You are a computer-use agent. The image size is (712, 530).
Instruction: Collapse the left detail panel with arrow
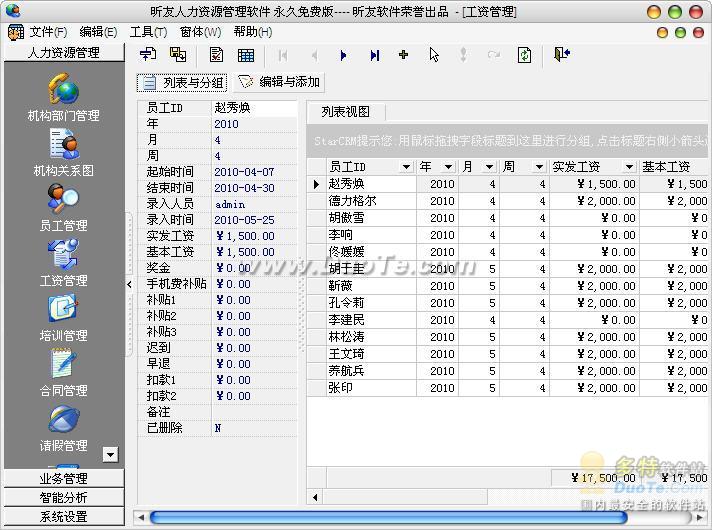pyautogui.click(x=129, y=285)
